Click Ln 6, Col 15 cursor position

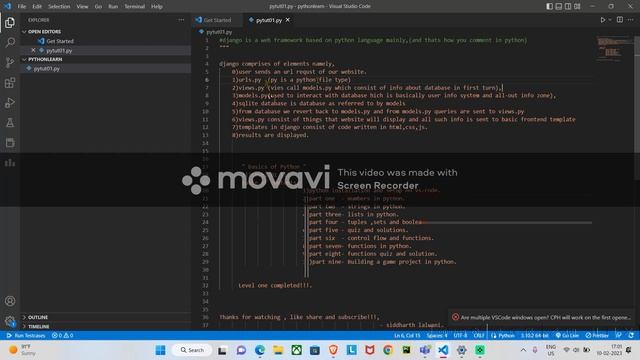click(x=407, y=336)
